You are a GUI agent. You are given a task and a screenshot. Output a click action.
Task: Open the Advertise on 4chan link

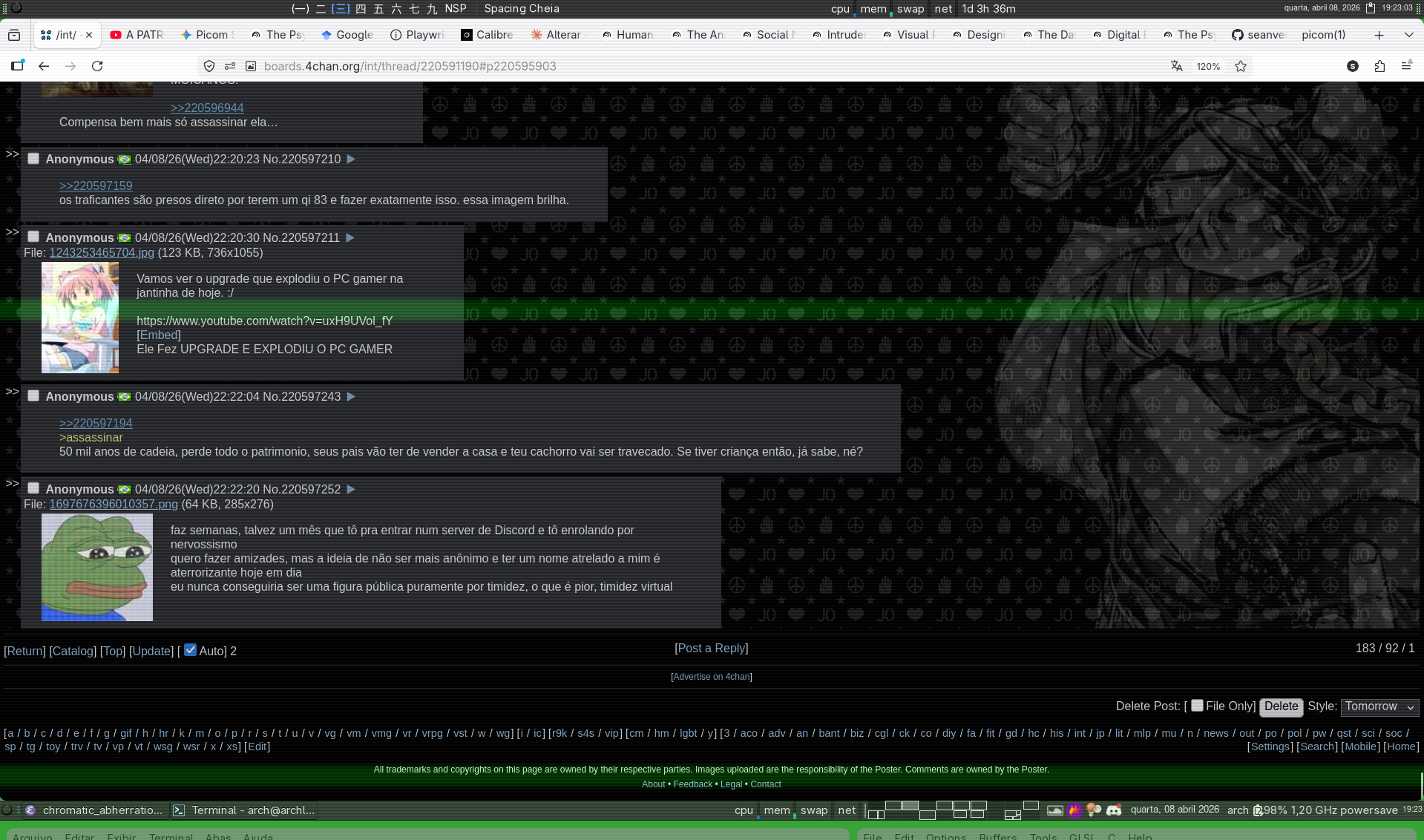pyautogui.click(x=712, y=677)
